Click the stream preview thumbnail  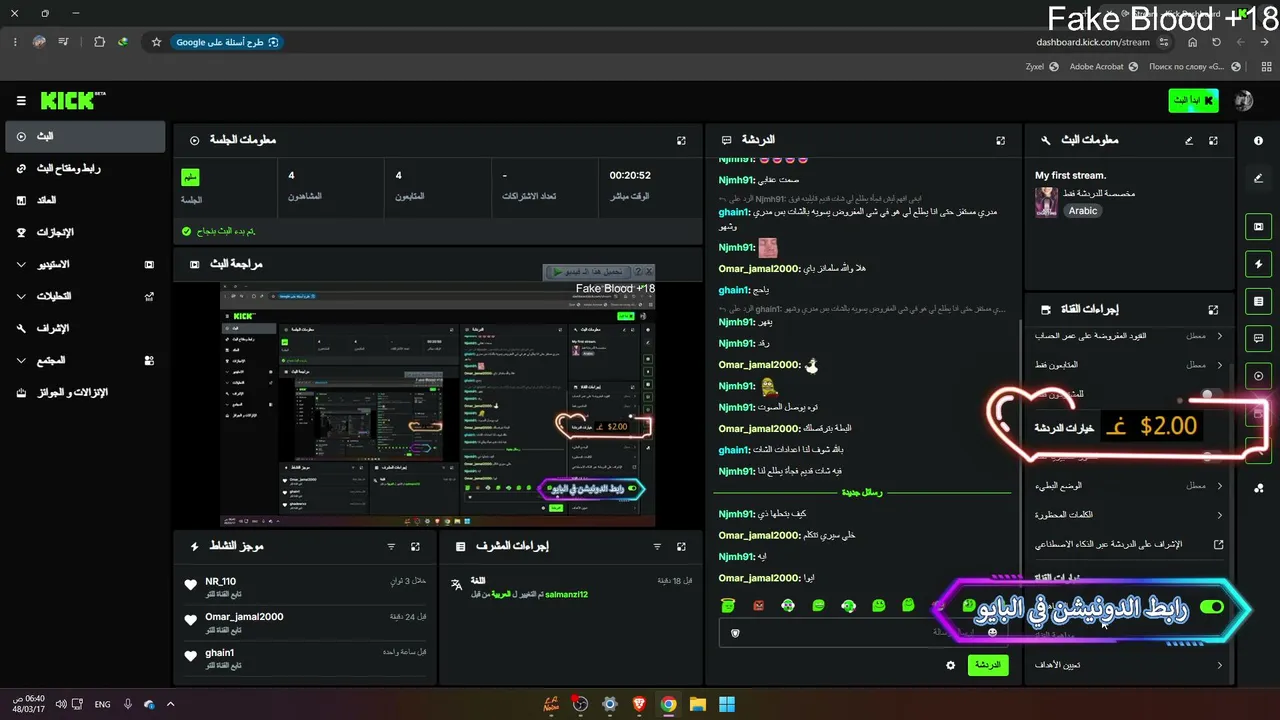[438, 404]
